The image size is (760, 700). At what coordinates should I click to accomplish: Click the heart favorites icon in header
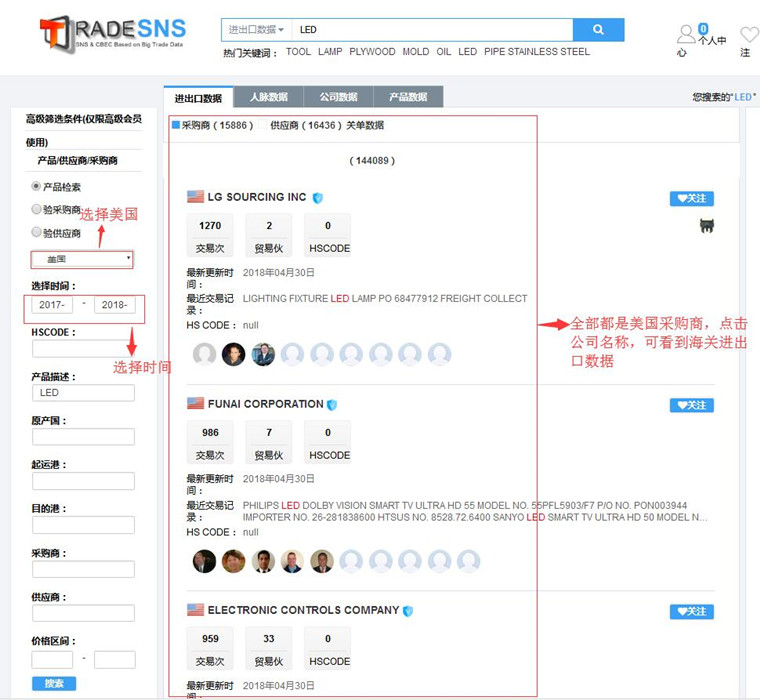click(x=749, y=34)
